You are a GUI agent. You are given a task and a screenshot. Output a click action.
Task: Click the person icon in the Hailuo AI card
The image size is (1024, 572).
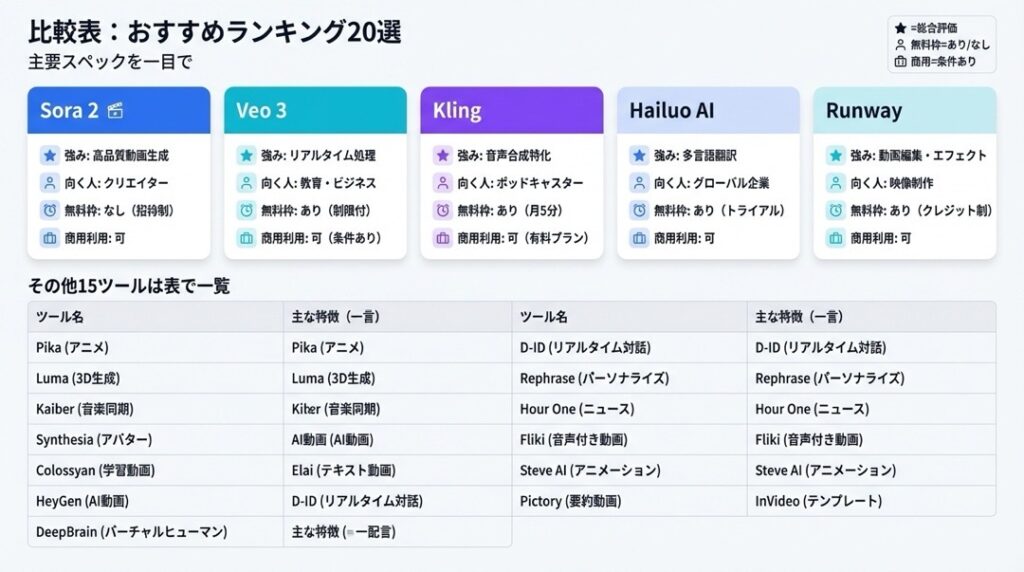638,183
